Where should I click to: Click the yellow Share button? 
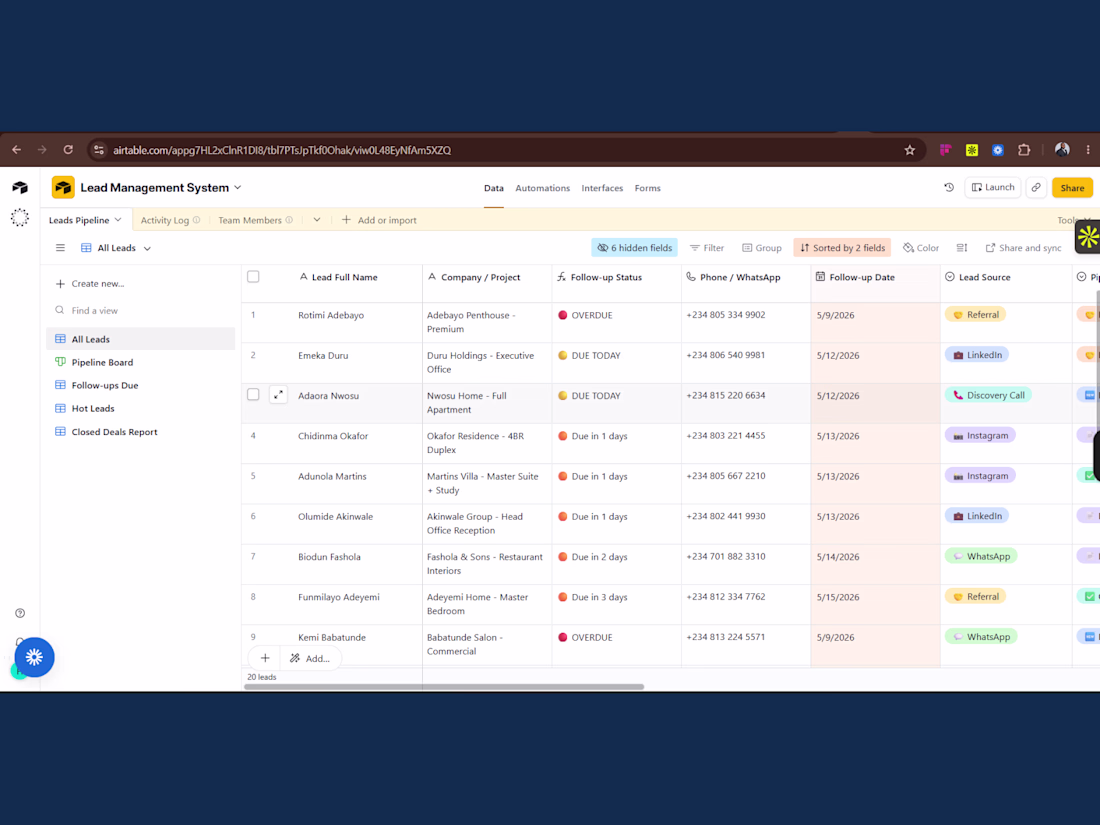pyautogui.click(x=1072, y=187)
